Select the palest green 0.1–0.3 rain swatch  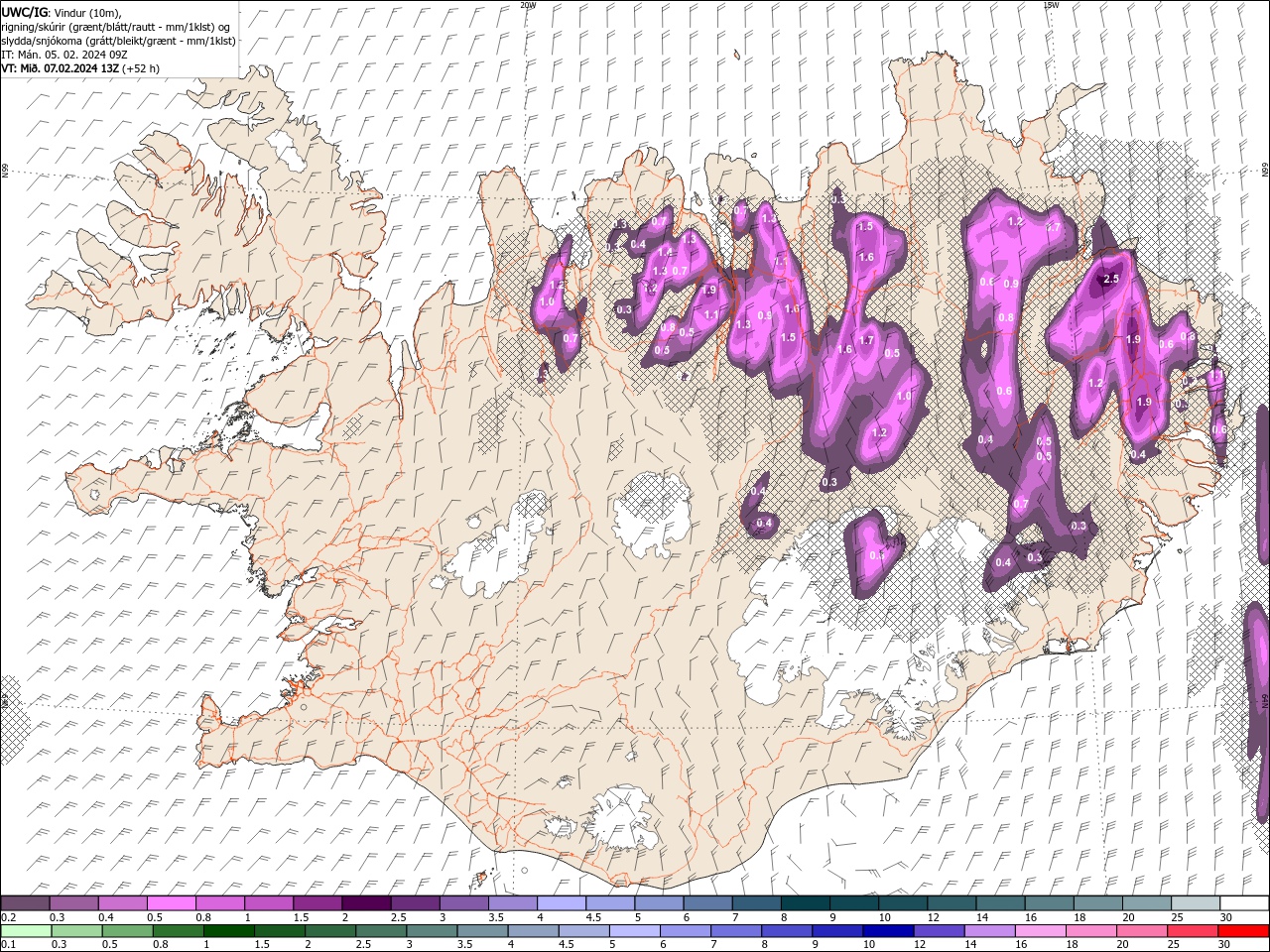pos(26,931)
